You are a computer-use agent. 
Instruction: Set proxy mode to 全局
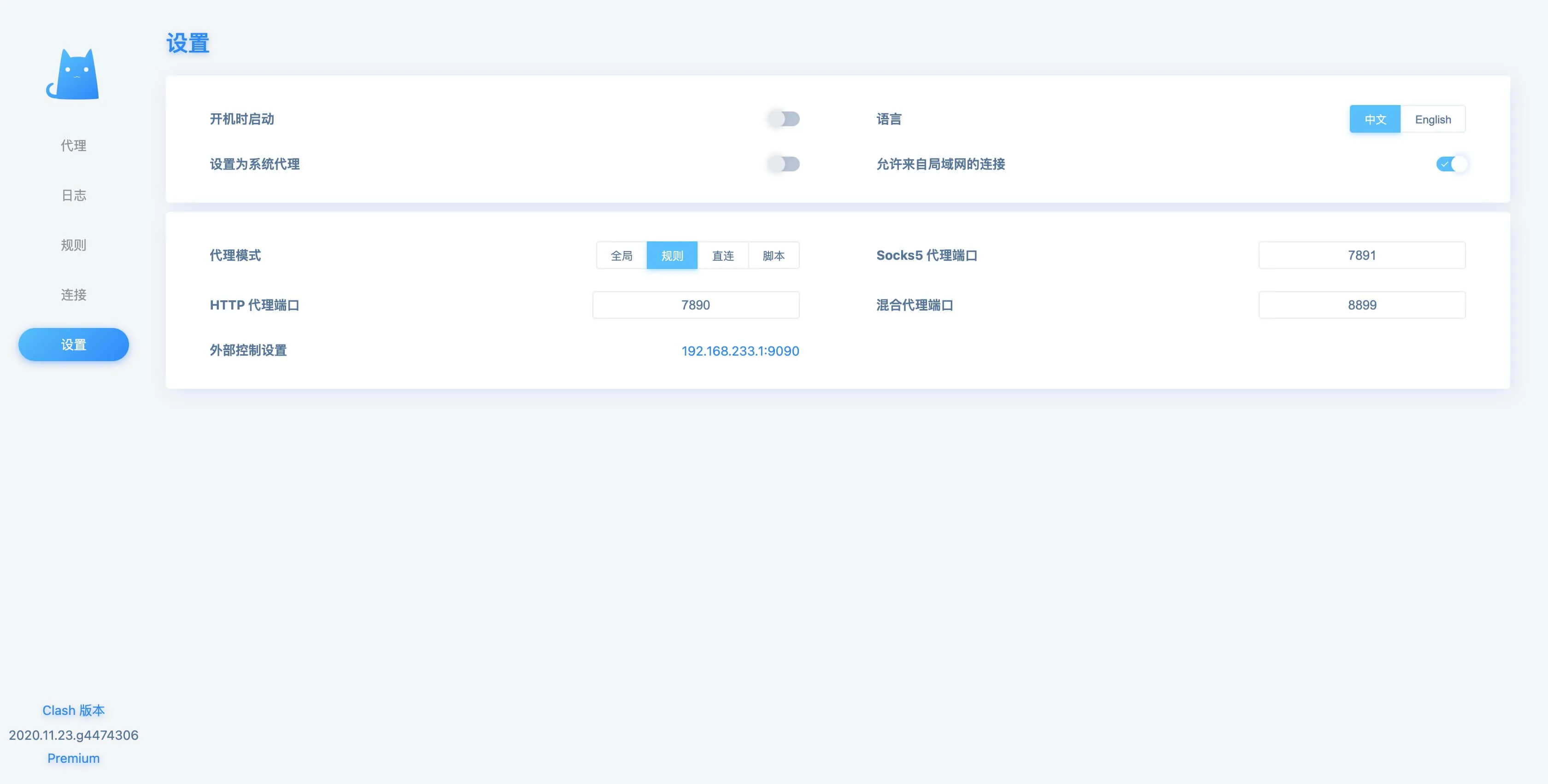pos(622,256)
